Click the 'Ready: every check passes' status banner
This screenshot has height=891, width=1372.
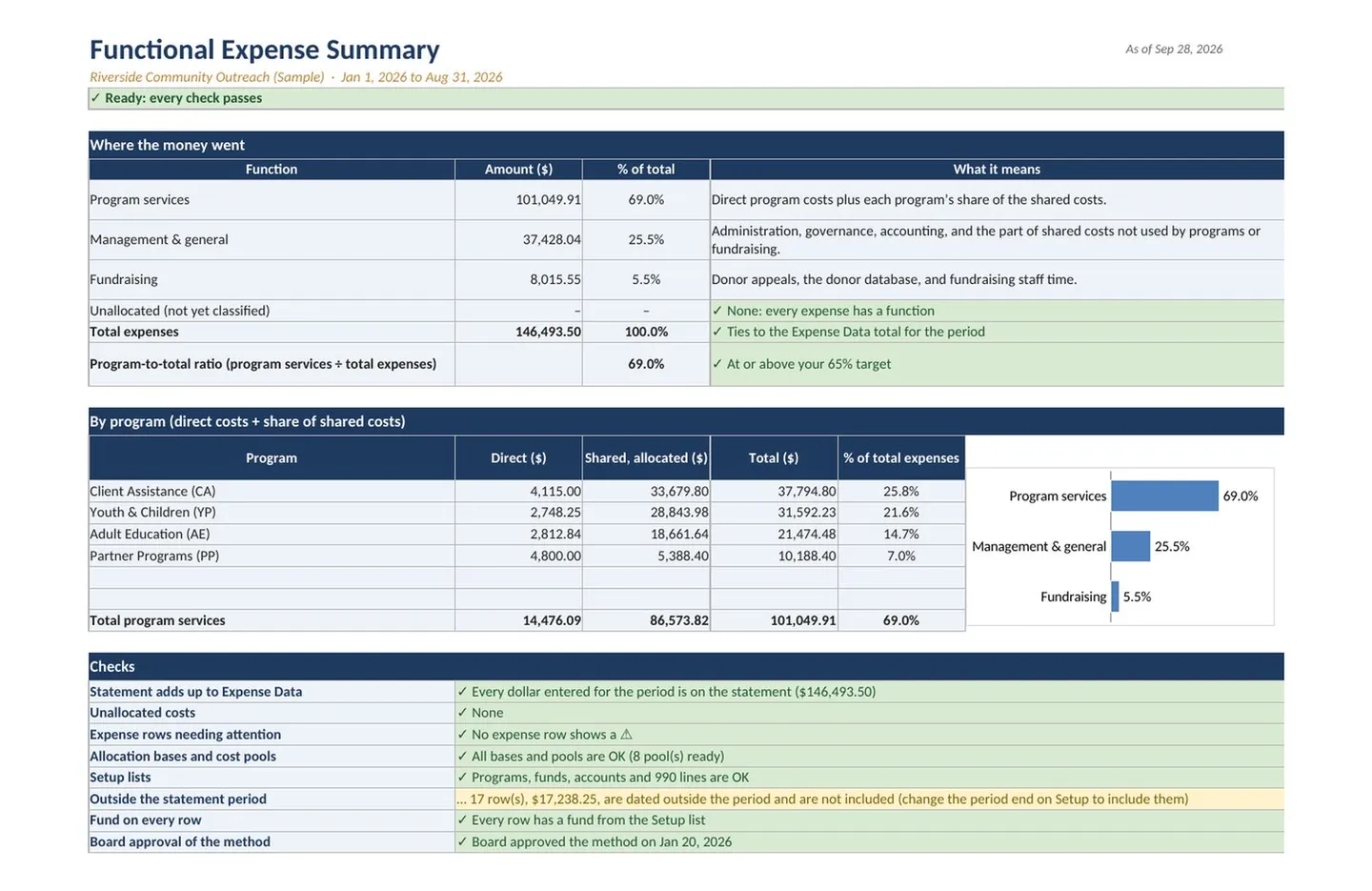tap(686, 98)
